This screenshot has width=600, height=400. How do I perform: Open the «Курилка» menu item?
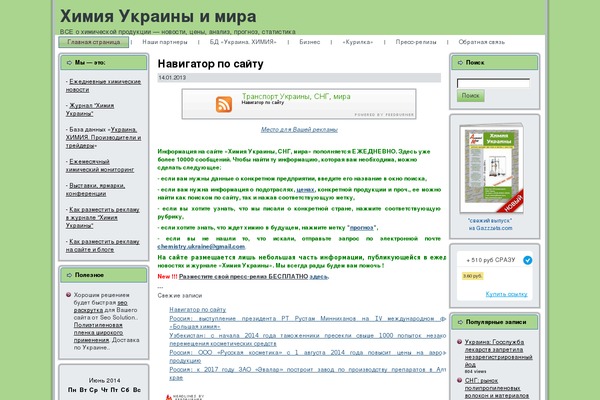click(357, 42)
